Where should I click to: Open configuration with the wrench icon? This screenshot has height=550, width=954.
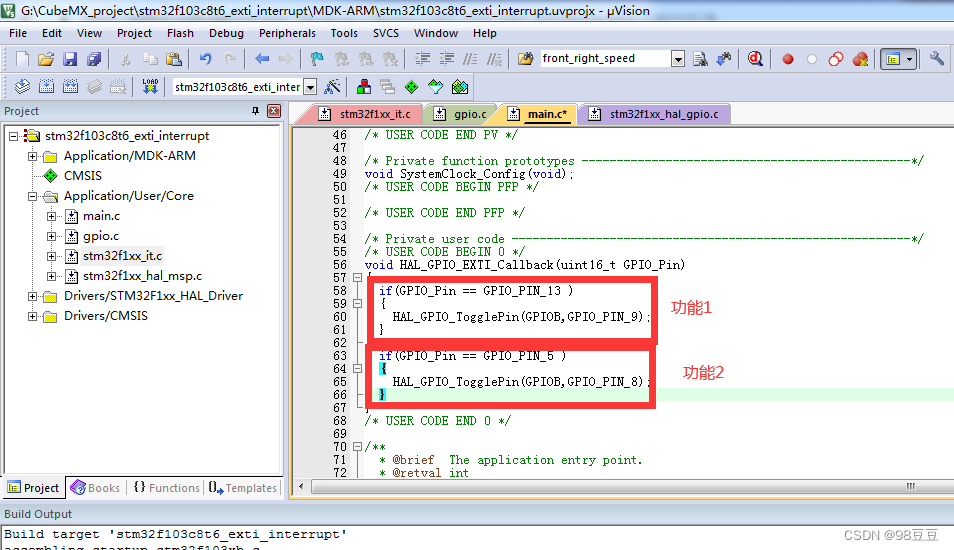click(936, 59)
